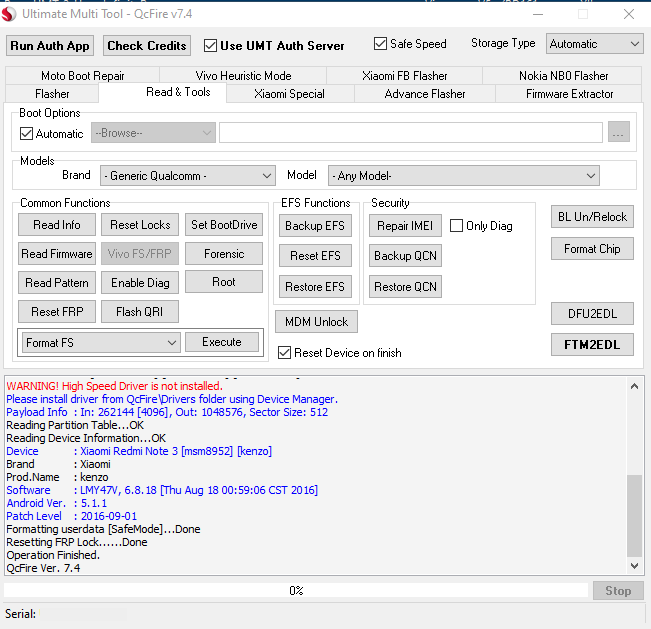
Task: Click the 'Operation Finished.' log line
Action: point(53,555)
